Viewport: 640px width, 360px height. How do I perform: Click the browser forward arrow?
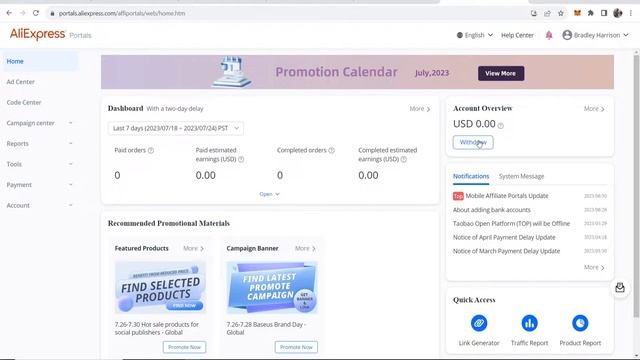(22, 13)
